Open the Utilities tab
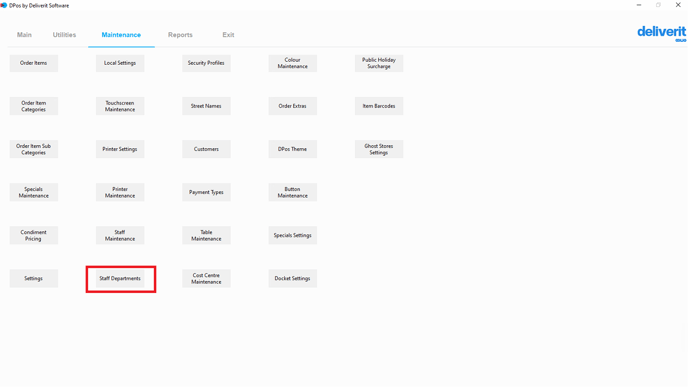Viewport: 688px width, 387px height. [x=64, y=35]
